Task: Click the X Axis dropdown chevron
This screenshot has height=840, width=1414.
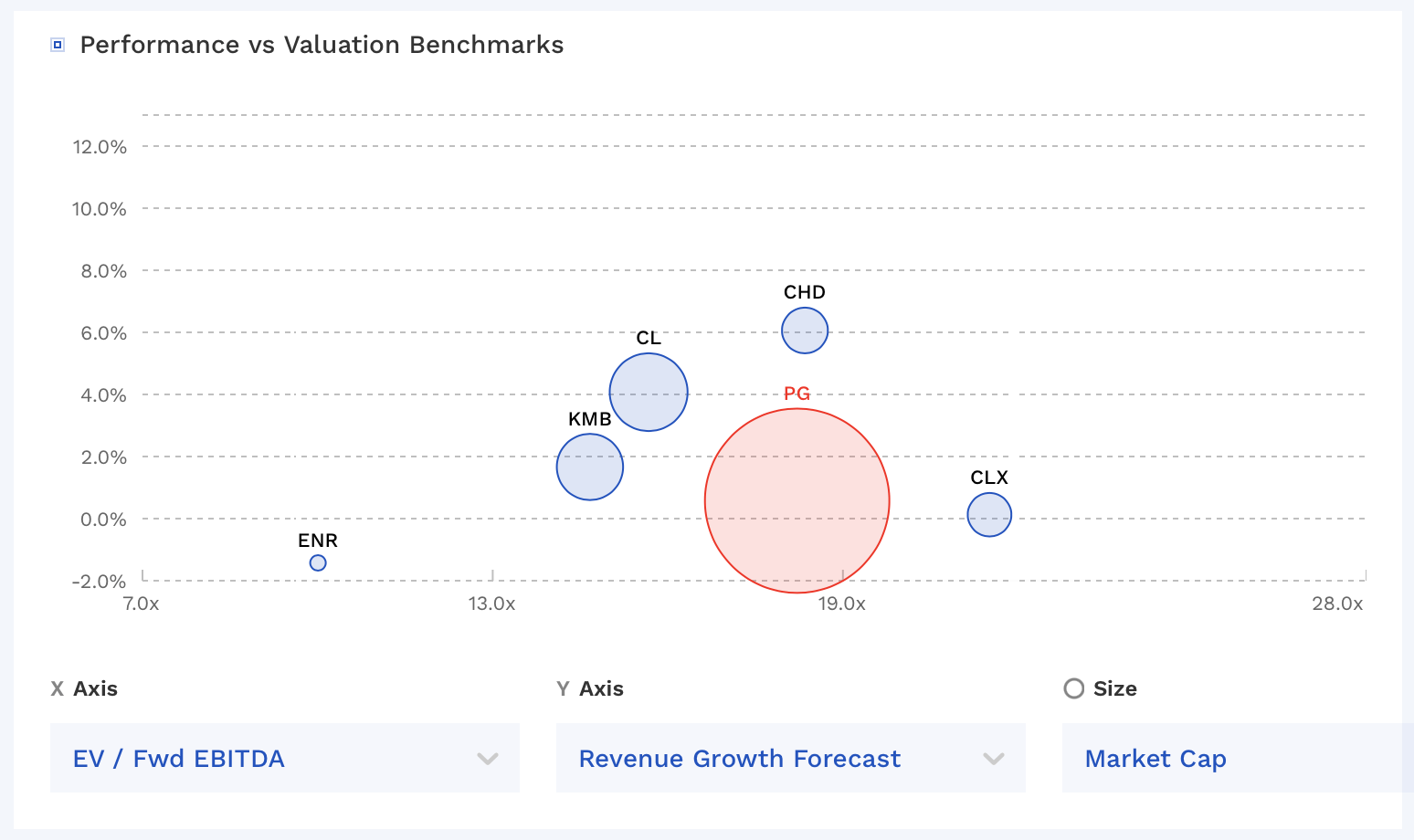Action: (488, 759)
